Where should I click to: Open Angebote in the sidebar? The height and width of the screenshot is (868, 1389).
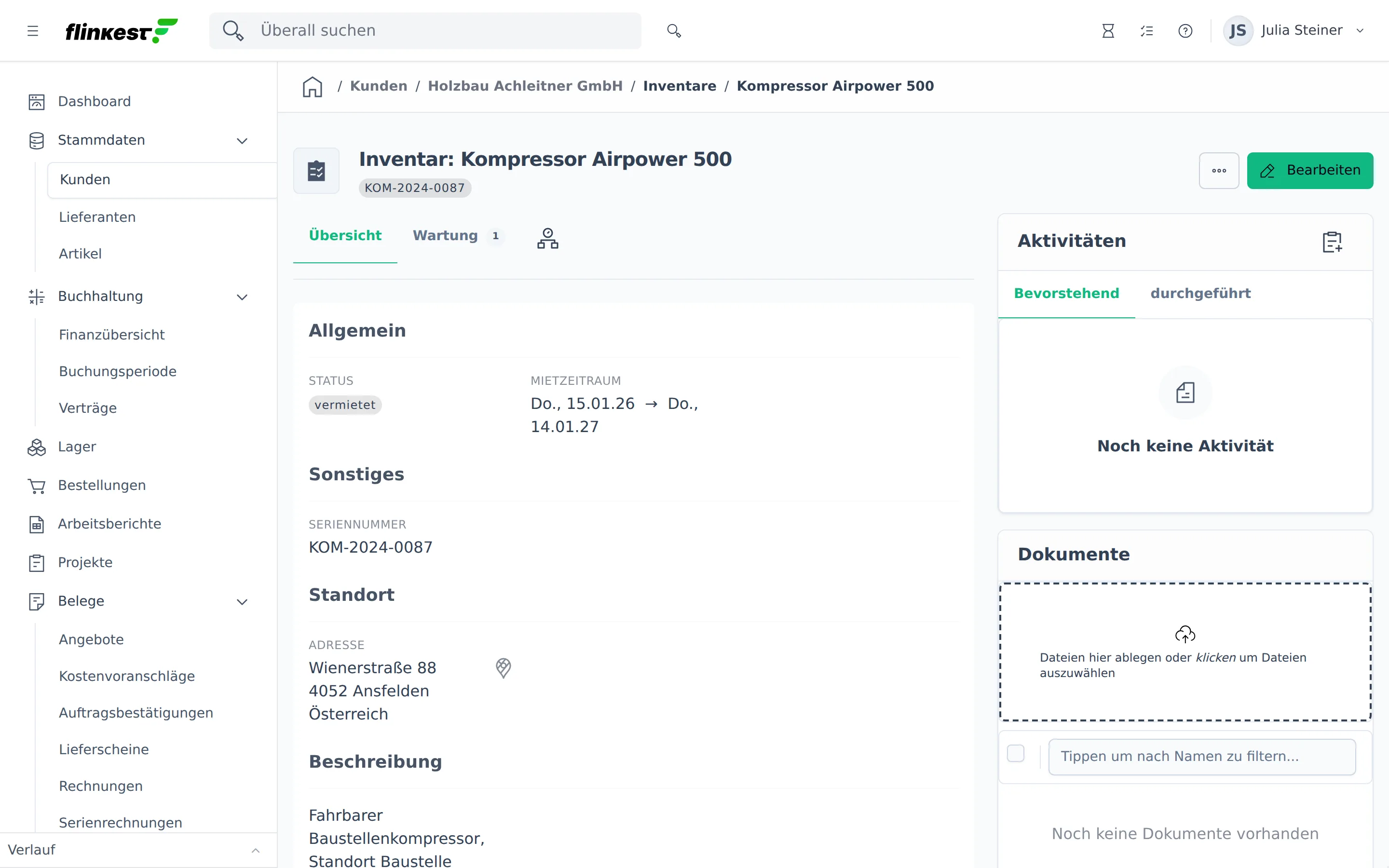tap(91, 639)
